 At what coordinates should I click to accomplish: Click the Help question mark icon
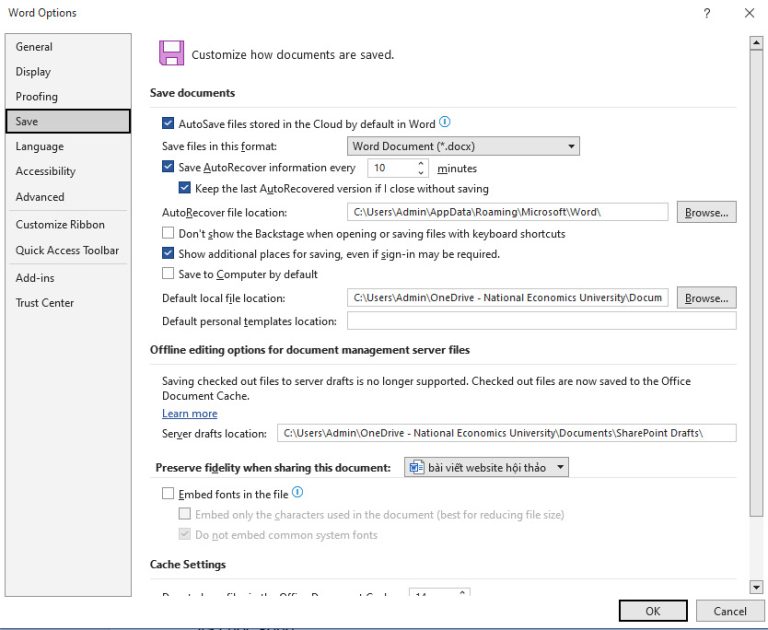(707, 13)
